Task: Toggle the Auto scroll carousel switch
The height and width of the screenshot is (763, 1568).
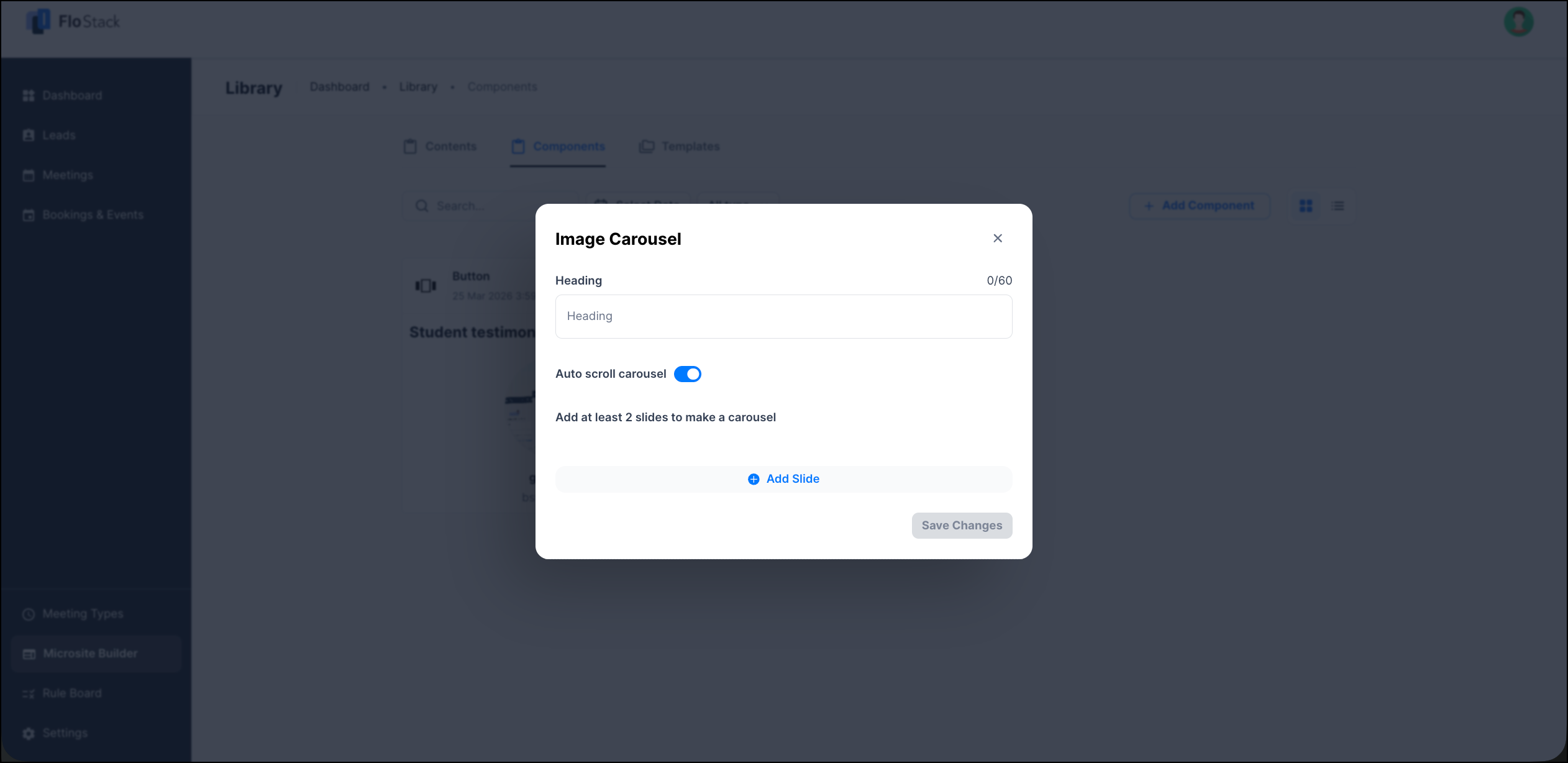Action: coord(688,374)
